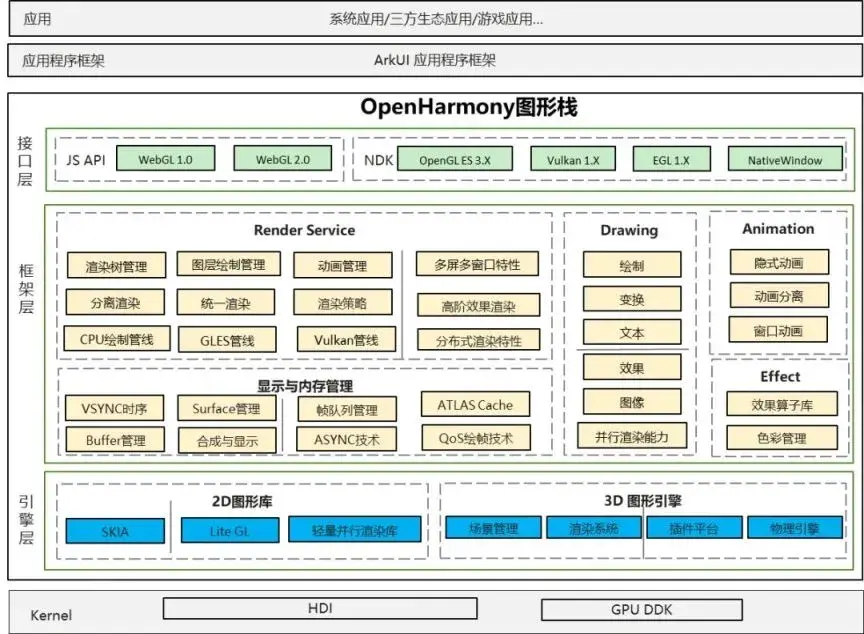
Task: Select the 插件平台 block
Action: point(694,528)
